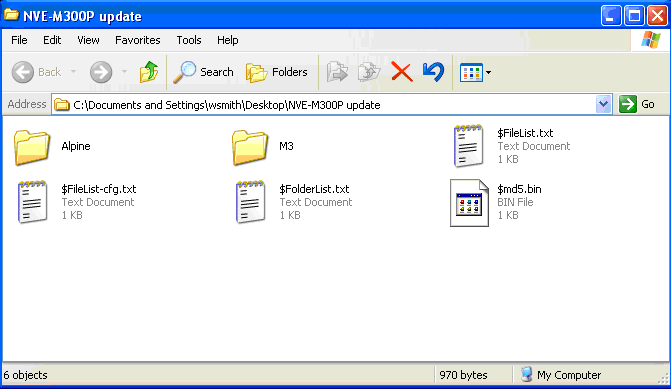The height and width of the screenshot is (389, 671).
Task: Open the Back history dropdown arrow
Action: [74, 71]
